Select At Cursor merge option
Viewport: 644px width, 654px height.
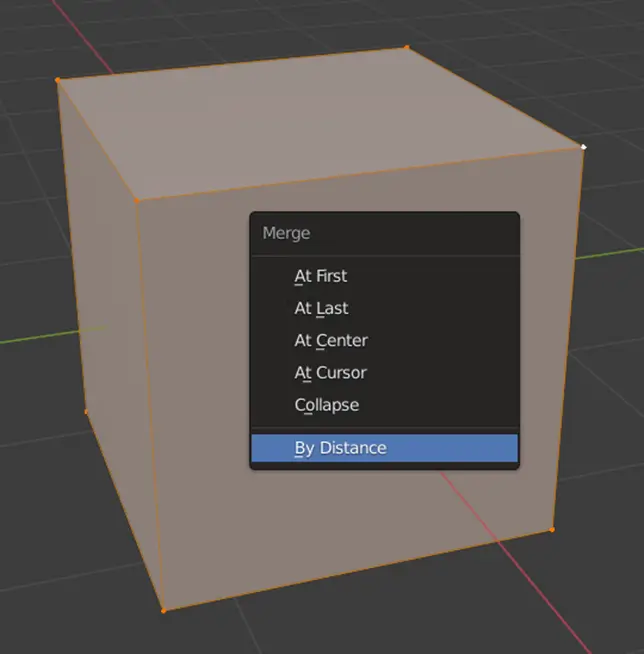pyautogui.click(x=384, y=372)
